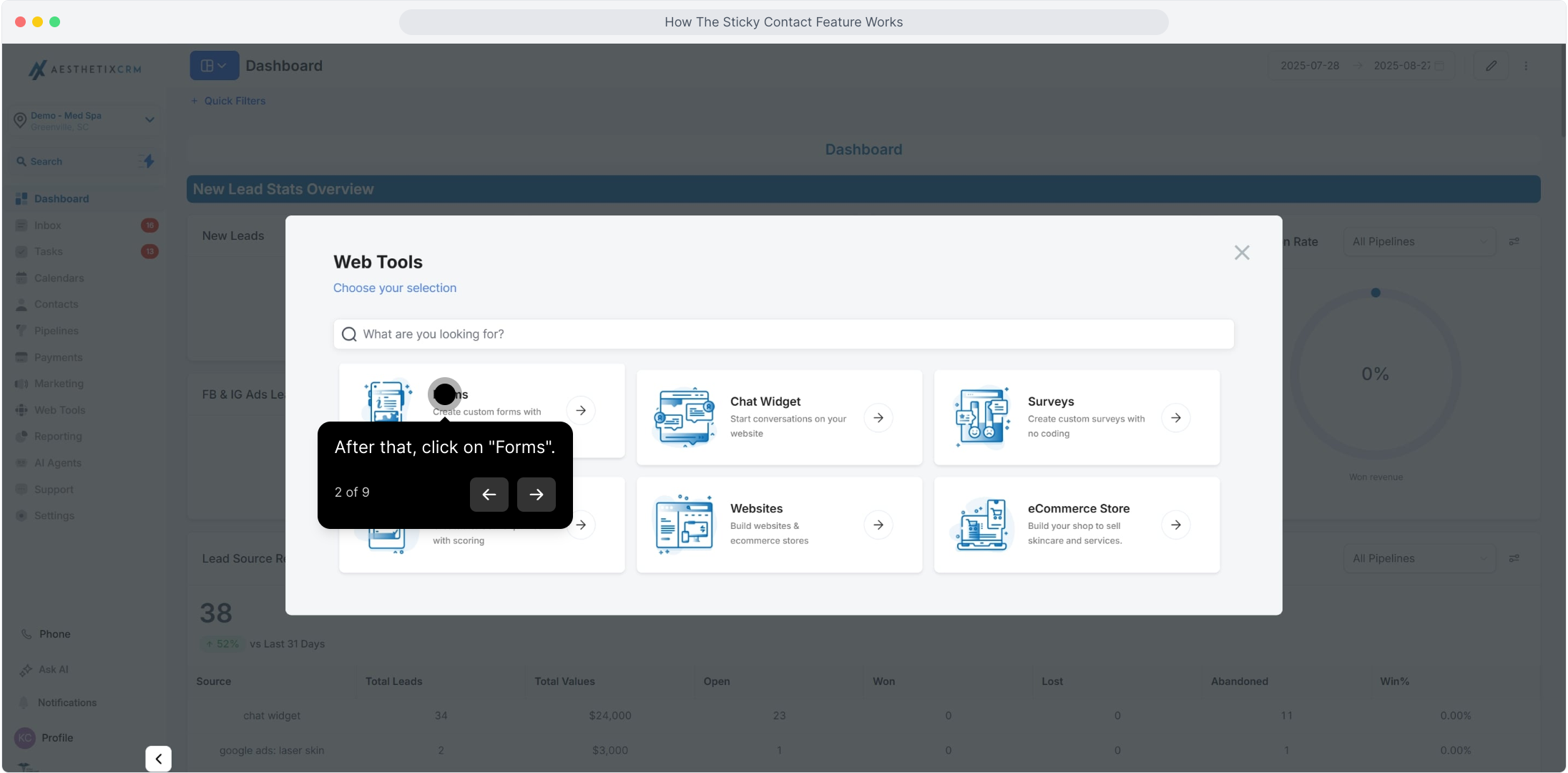Open the Surveys title
The width and height of the screenshot is (1568, 773).
1051,402
